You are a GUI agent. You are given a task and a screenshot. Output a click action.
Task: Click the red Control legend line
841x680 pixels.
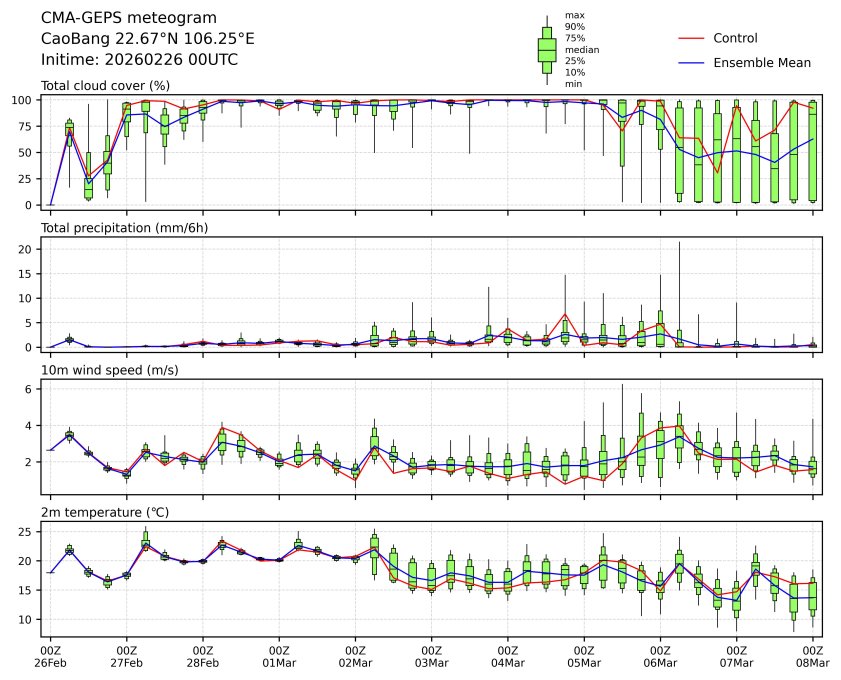tap(692, 38)
